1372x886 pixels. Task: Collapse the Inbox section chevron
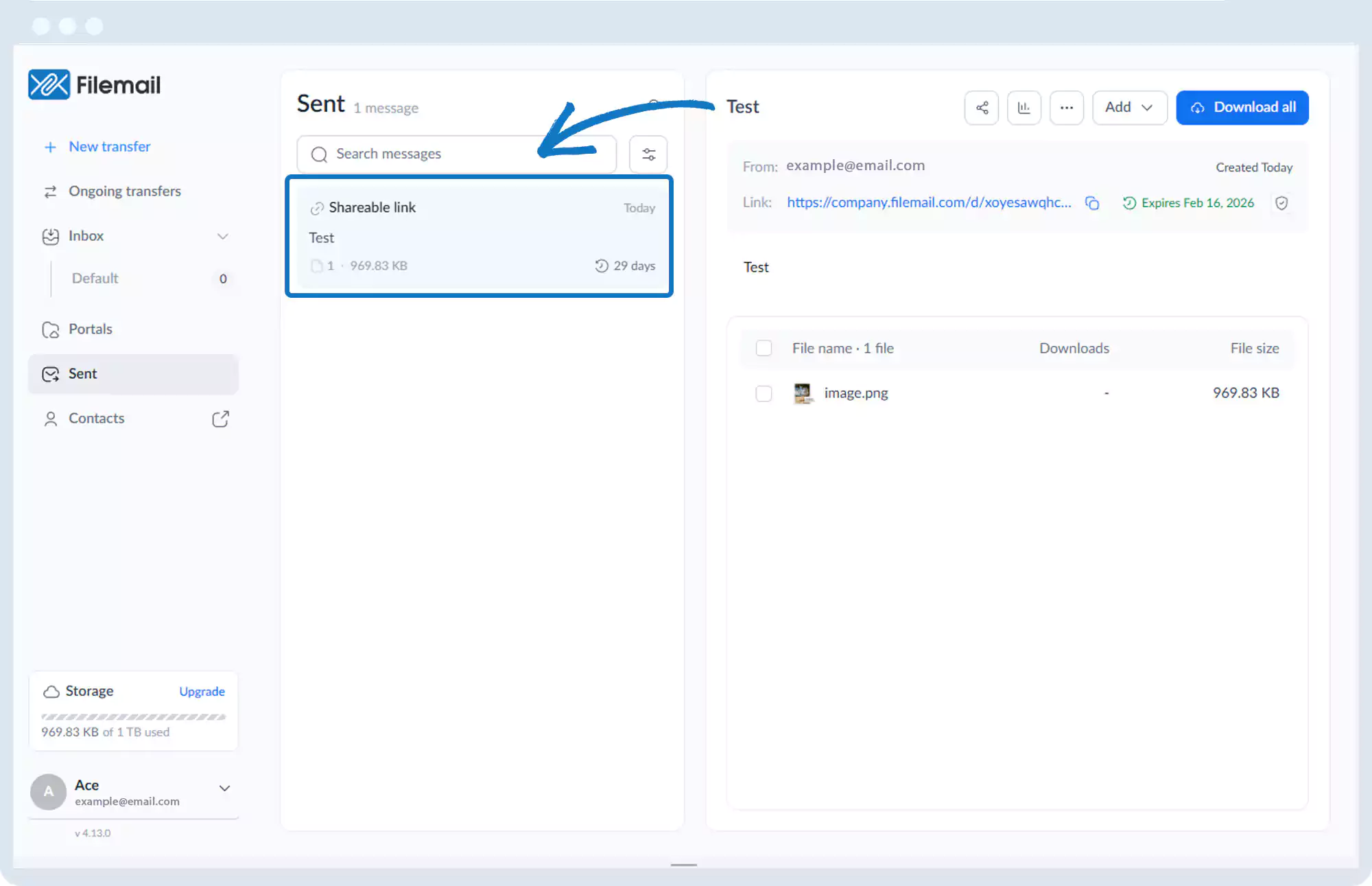(223, 236)
